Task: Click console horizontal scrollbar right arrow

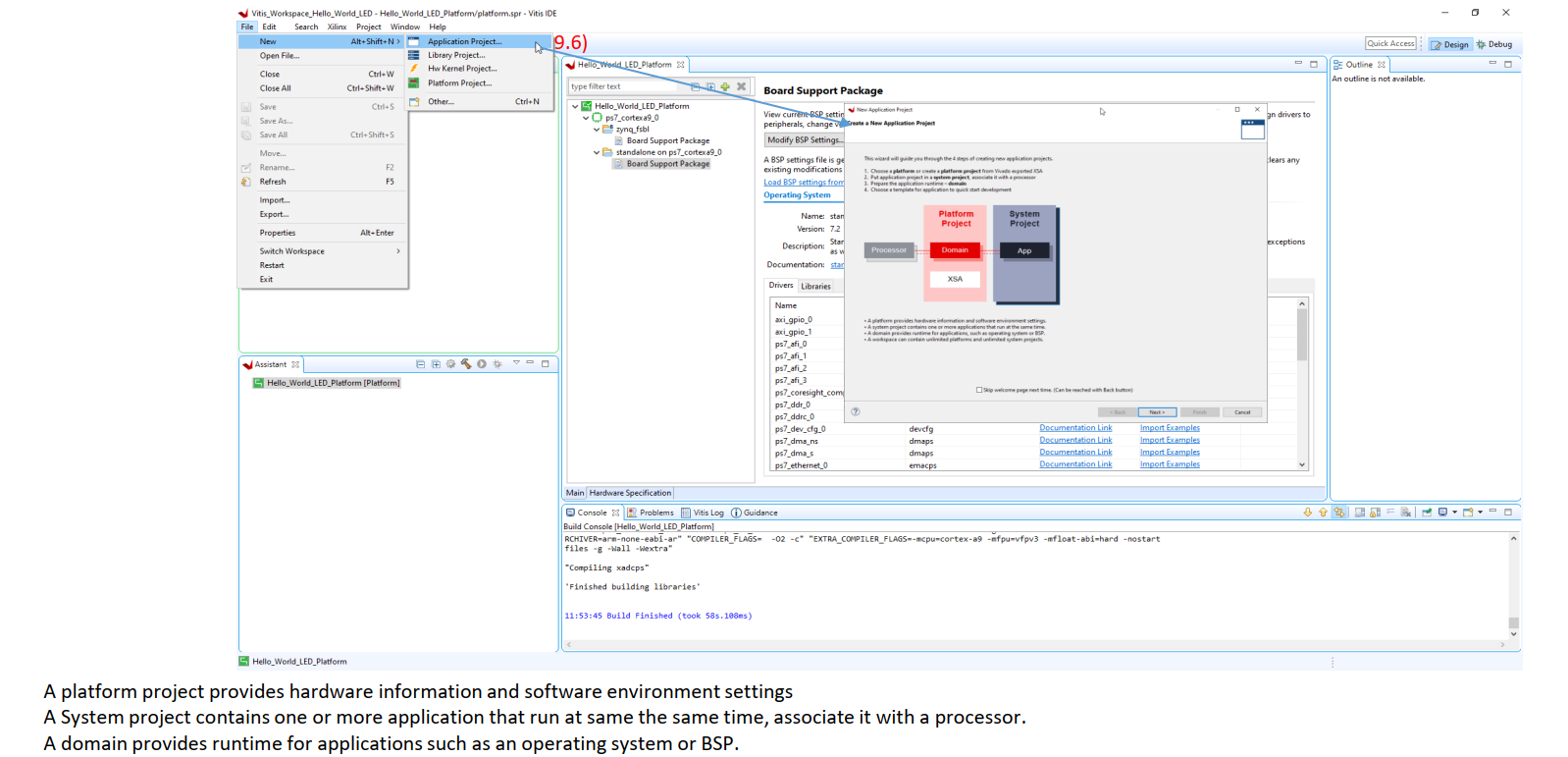Action: pos(1502,645)
